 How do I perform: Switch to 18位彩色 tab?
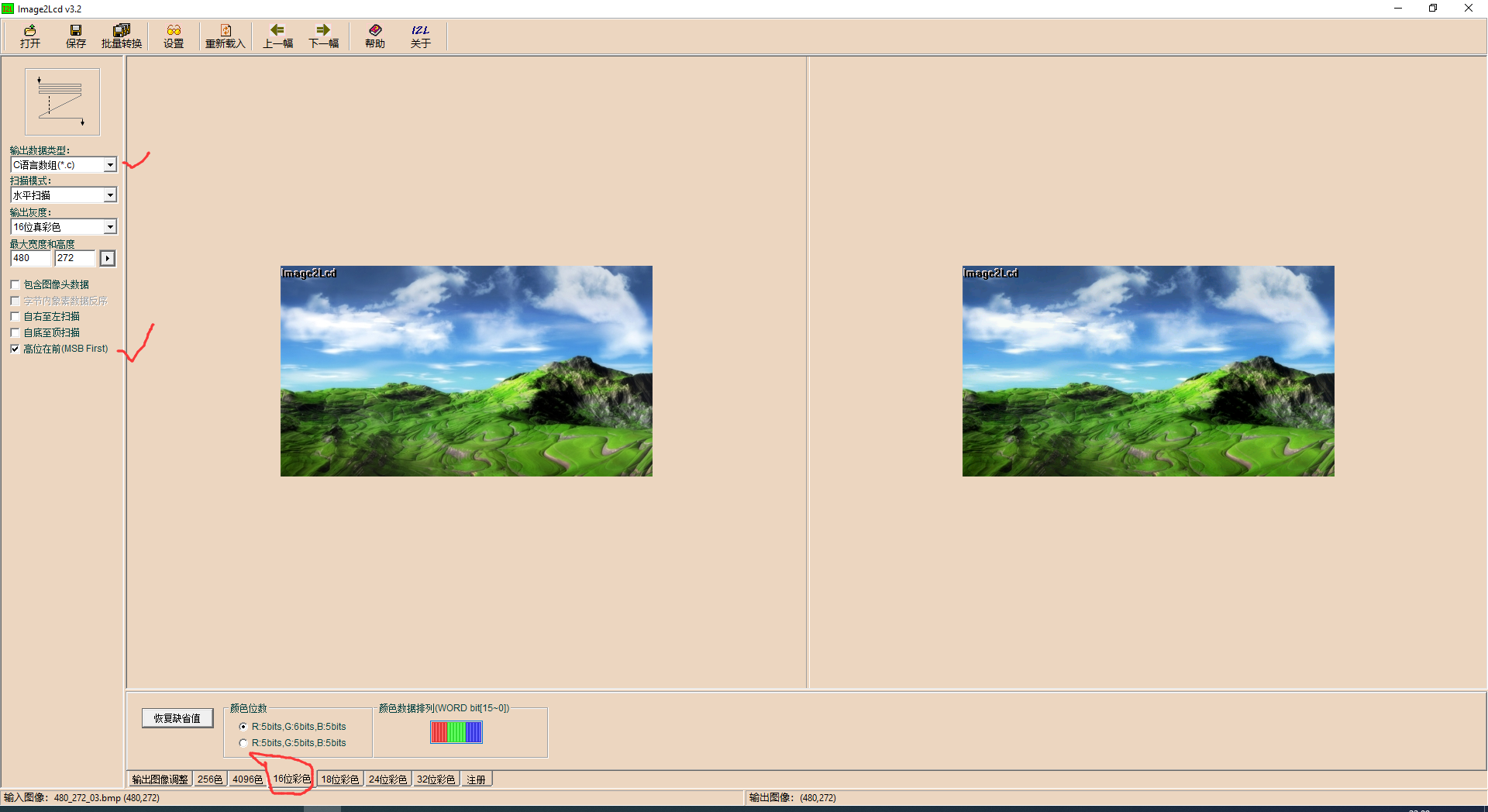[340, 779]
